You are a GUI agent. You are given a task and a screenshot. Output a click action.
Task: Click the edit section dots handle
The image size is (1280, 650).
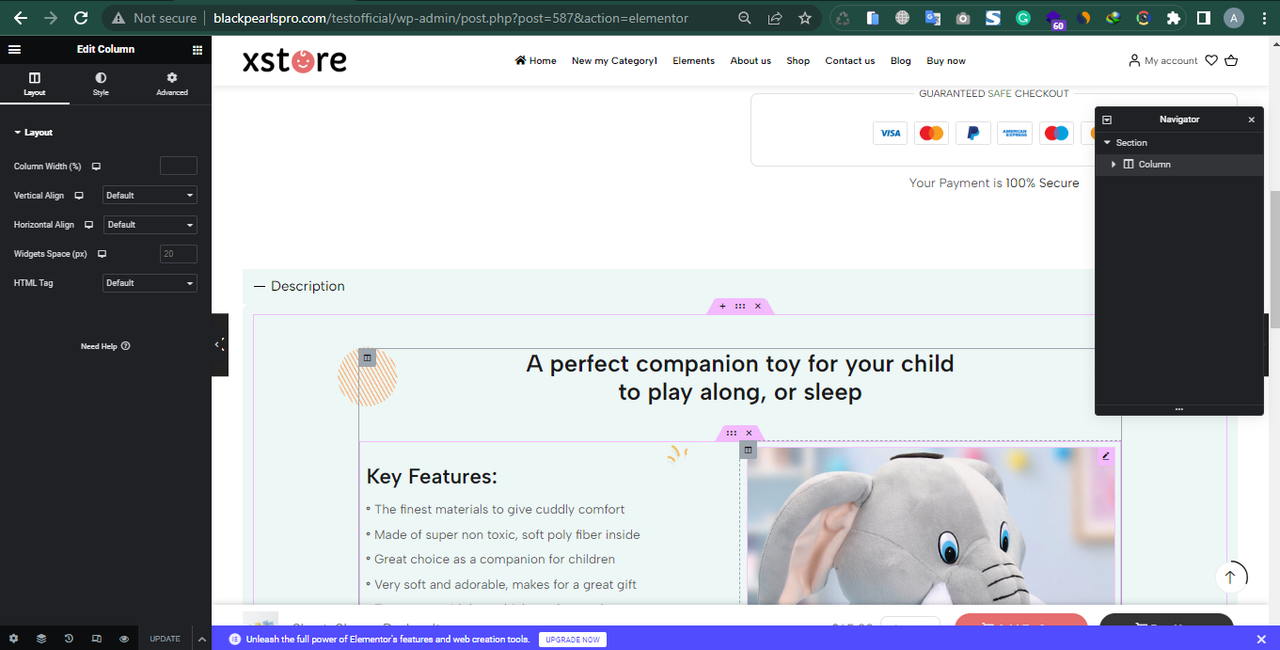[x=740, y=306]
